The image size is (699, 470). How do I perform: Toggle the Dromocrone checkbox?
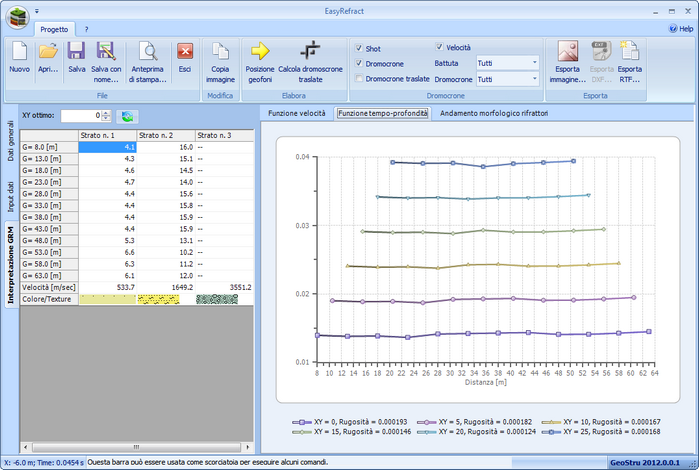pyautogui.click(x=359, y=63)
